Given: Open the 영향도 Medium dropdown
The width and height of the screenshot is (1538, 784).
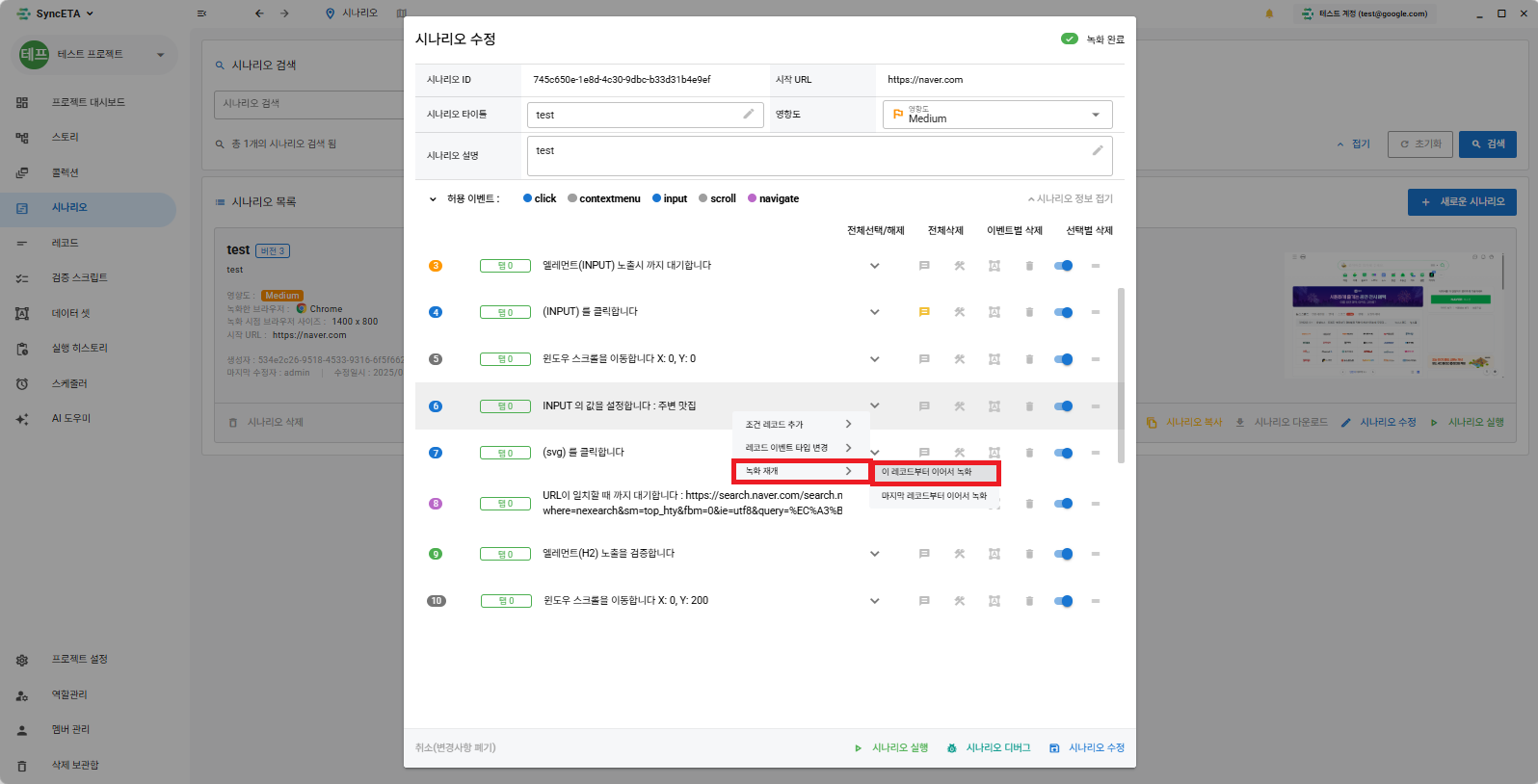Looking at the screenshot, I should [997, 115].
